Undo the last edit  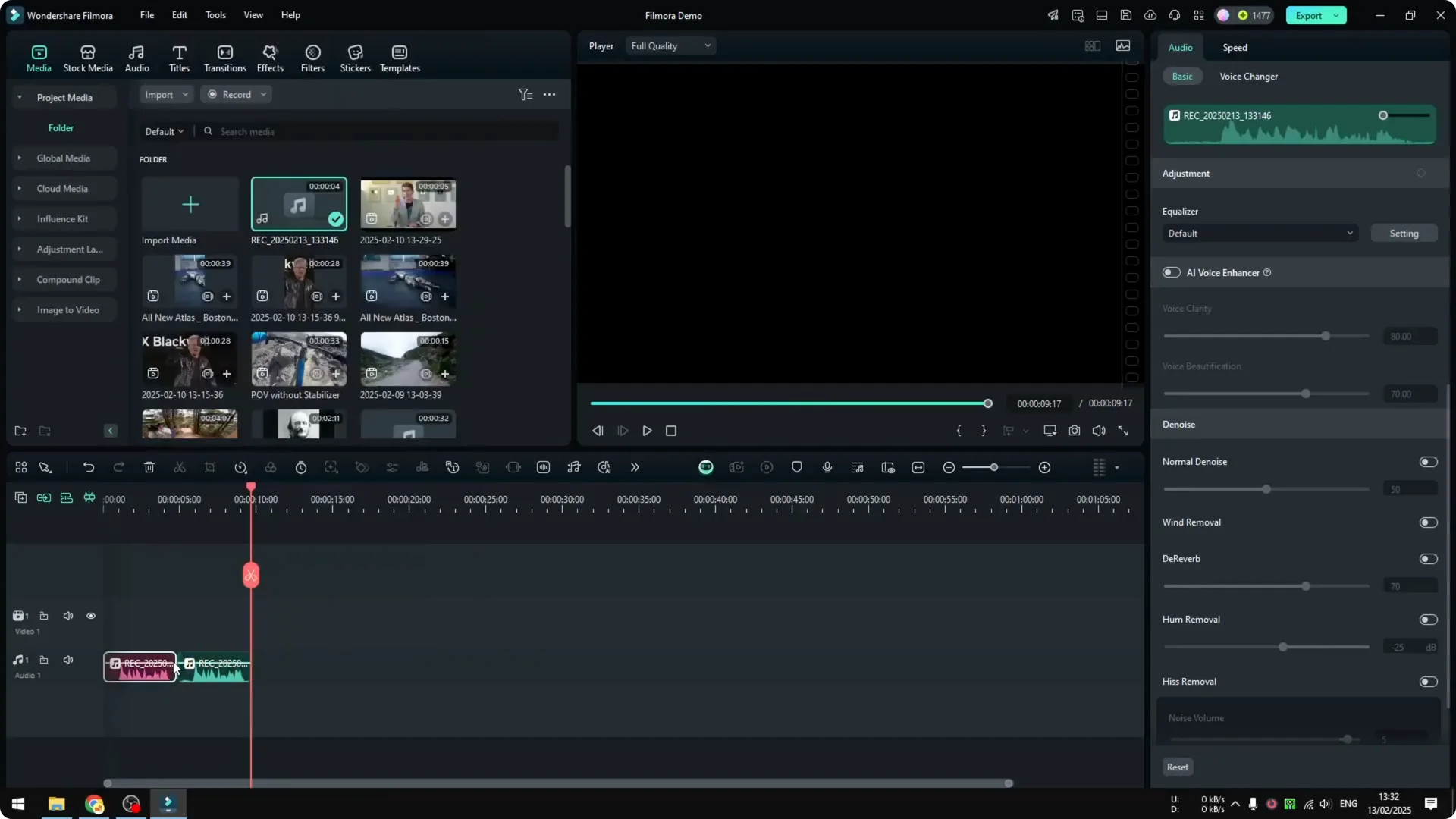[89, 467]
